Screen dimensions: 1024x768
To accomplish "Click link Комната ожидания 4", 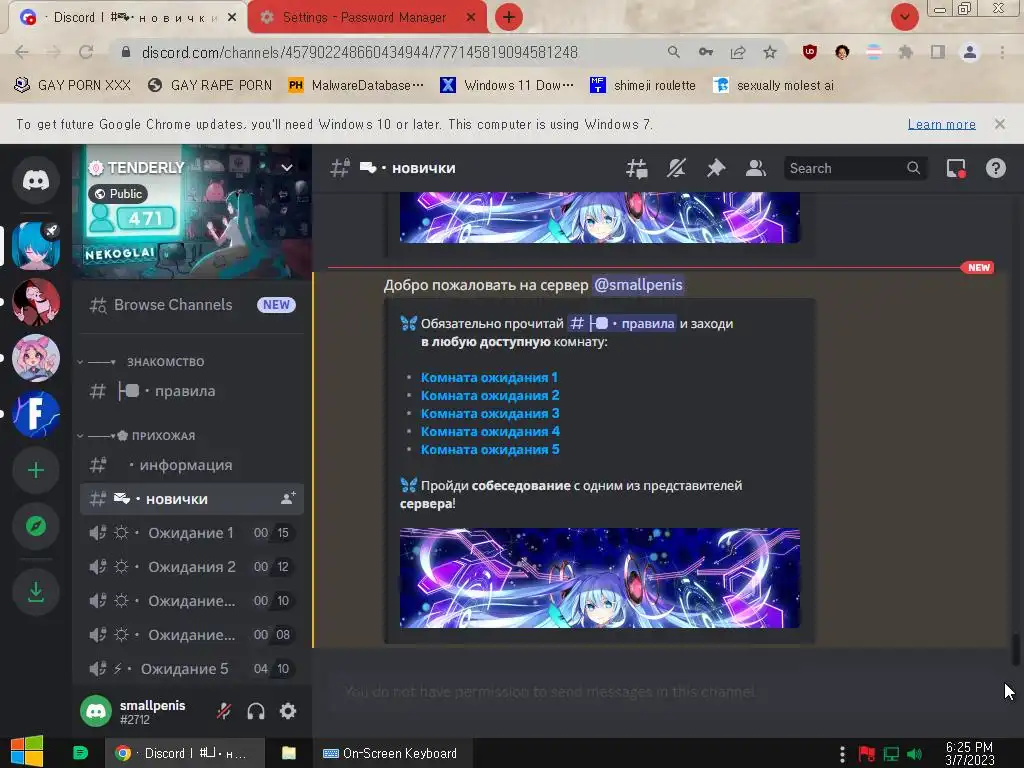I will (490, 432).
